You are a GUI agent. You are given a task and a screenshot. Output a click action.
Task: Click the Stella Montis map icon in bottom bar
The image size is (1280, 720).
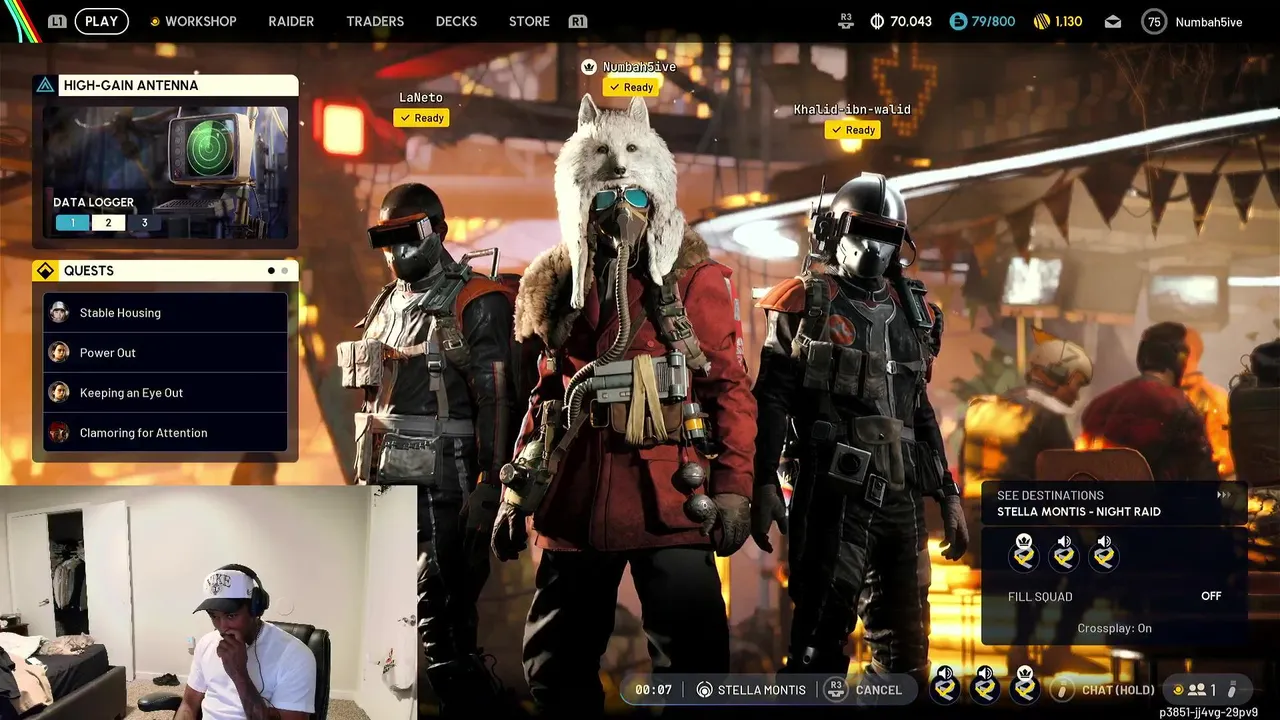tap(704, 690)
